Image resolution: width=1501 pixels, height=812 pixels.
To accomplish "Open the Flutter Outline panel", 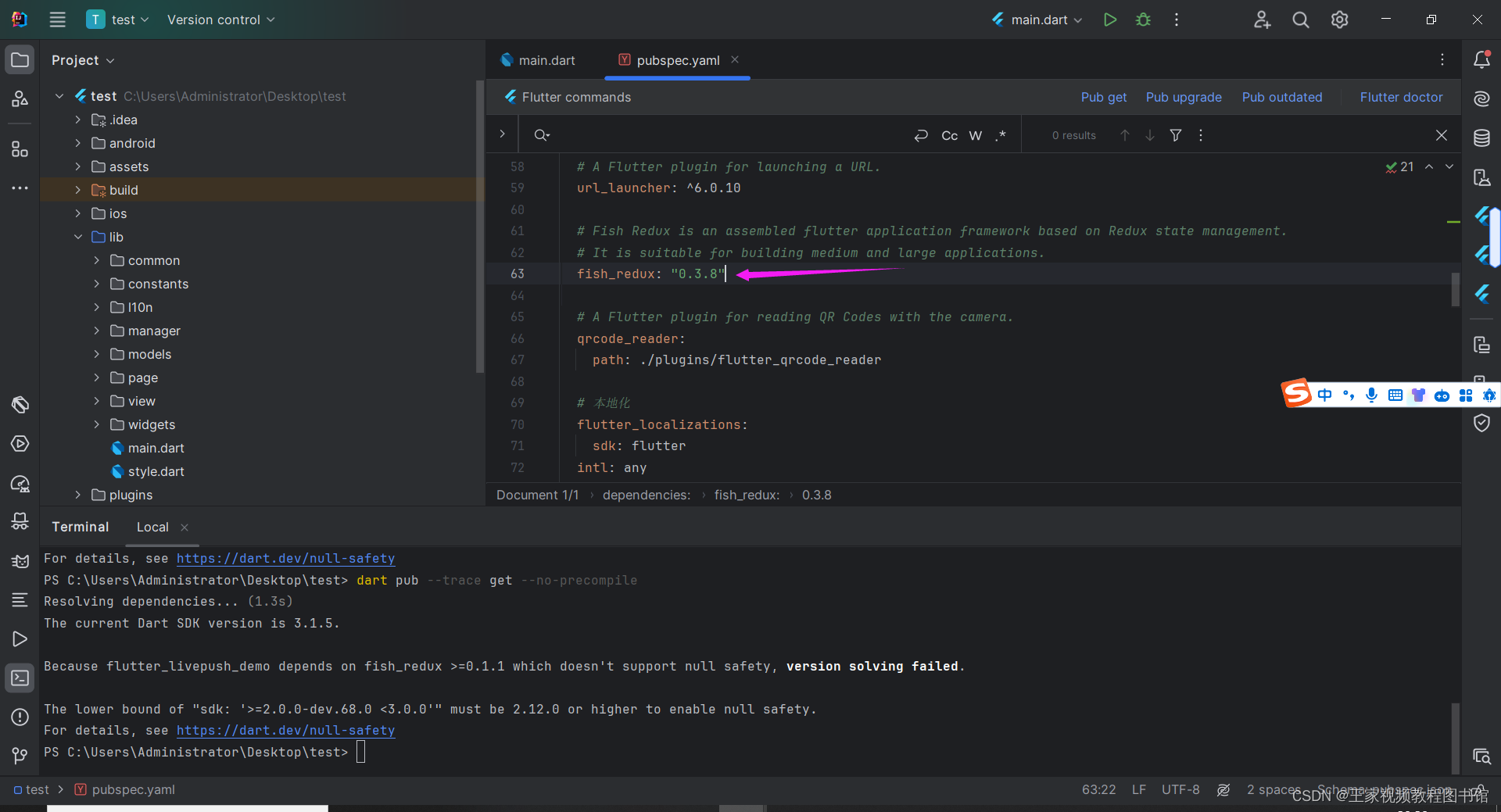I will click(1482, 256).
